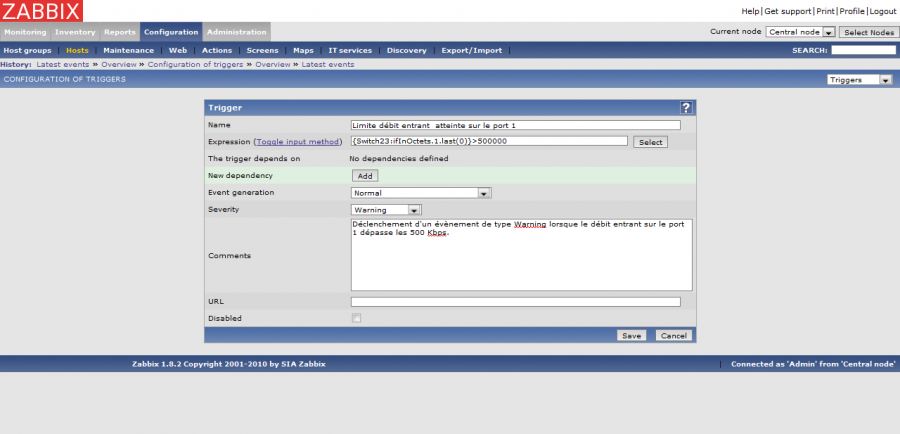Open the Discovery submenu item
900x434 pixels.
(x=406, y=51)
